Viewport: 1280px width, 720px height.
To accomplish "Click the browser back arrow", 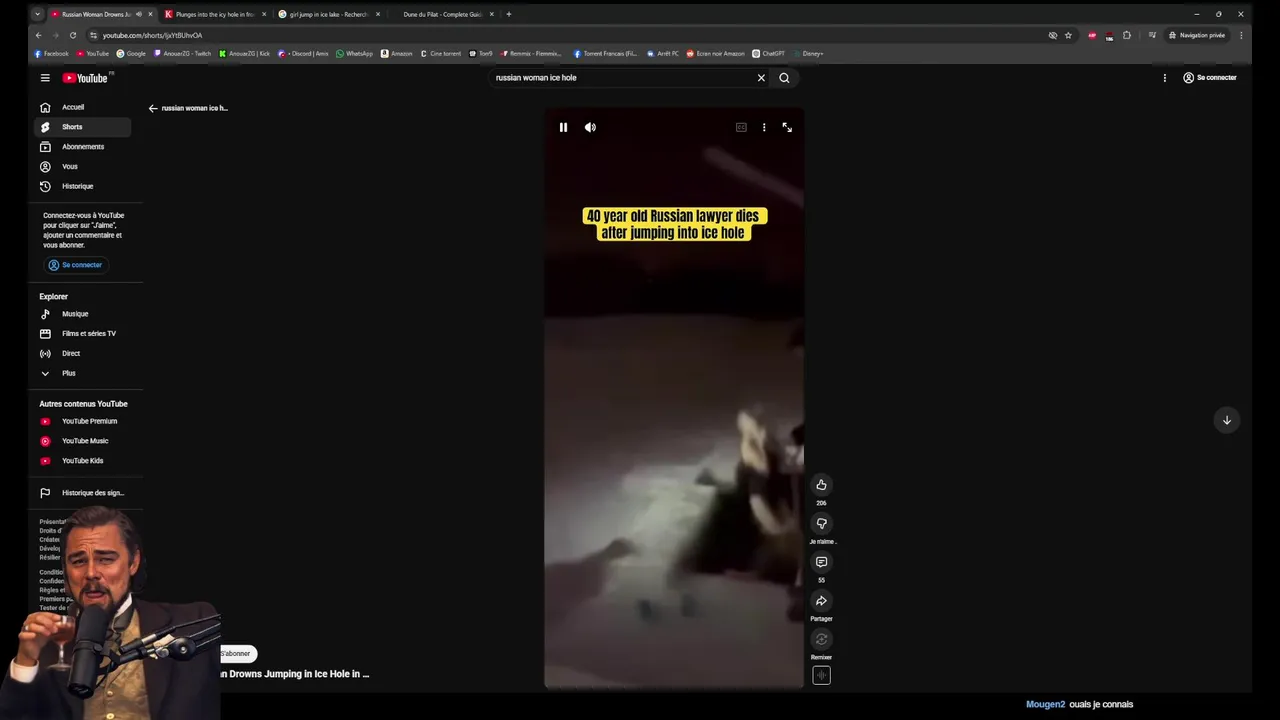I will 39,35.
